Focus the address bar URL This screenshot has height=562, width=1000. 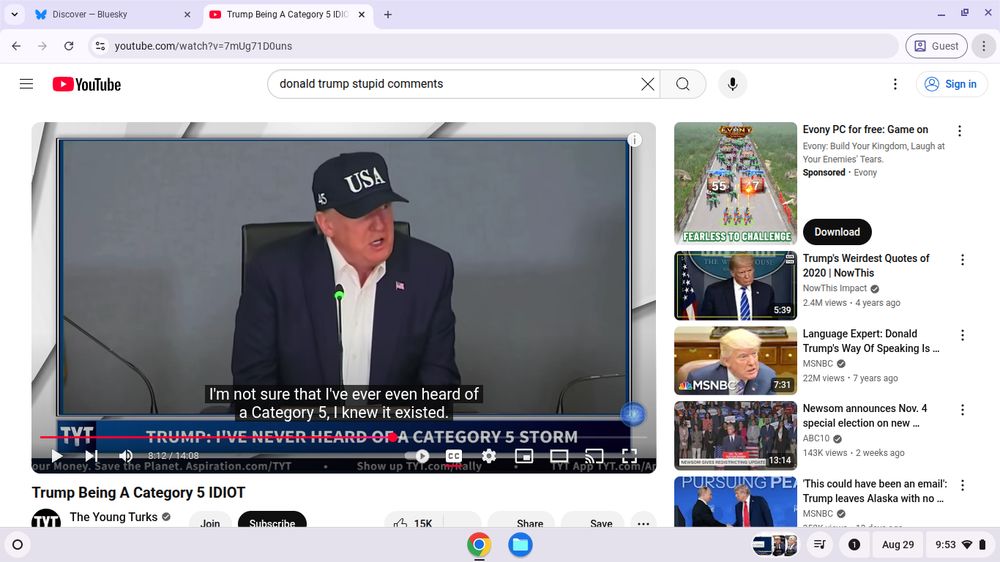[x=203, y=46]
